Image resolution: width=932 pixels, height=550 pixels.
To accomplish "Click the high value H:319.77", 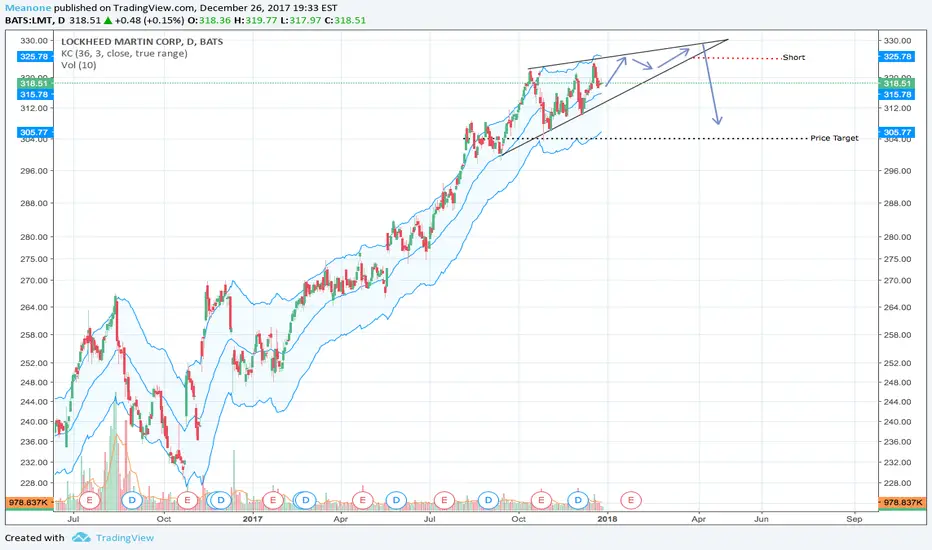I will pyautogui.click(x=256, y=20).
